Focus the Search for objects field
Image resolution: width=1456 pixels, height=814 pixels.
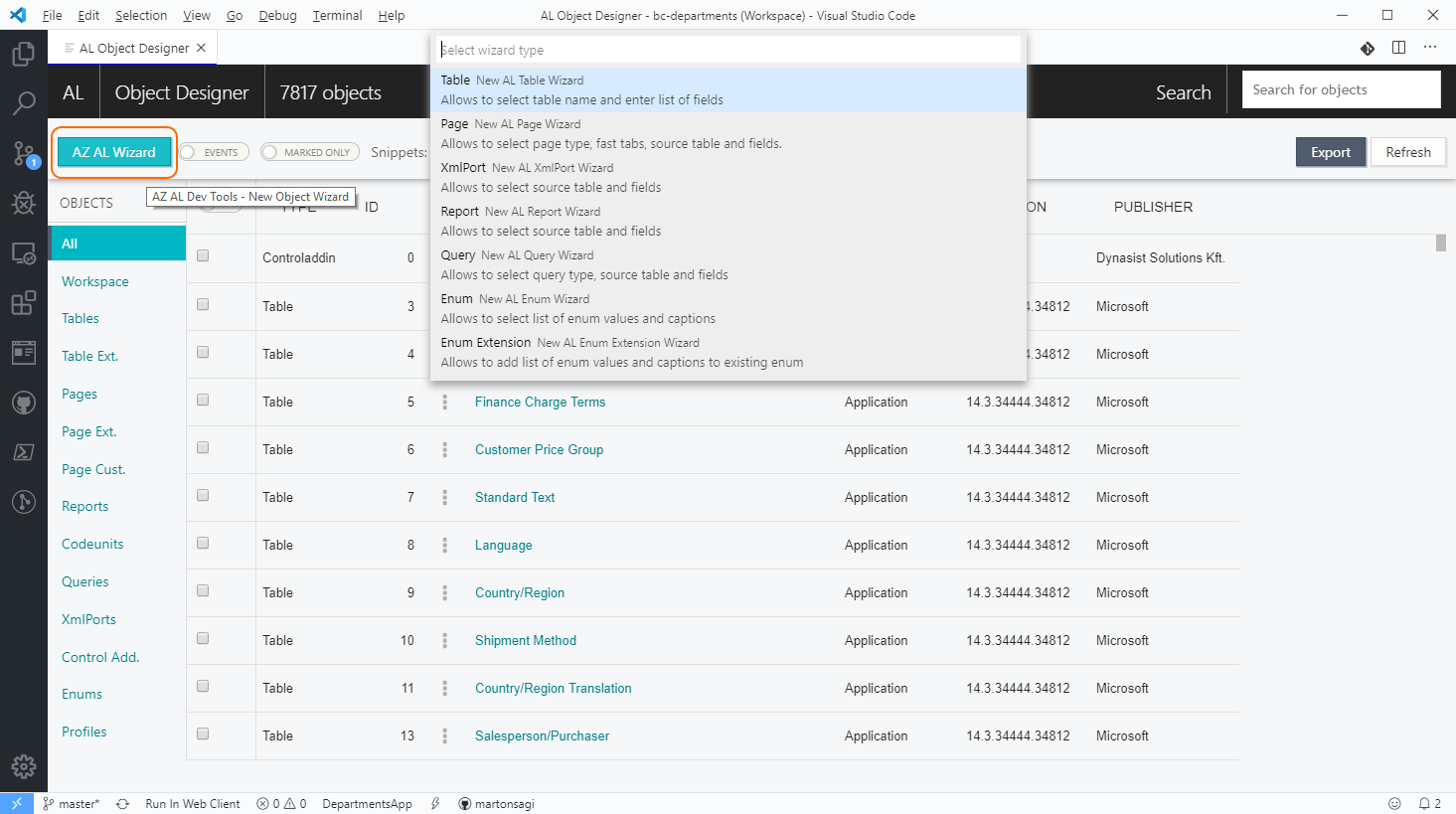tap(1341, 89)
